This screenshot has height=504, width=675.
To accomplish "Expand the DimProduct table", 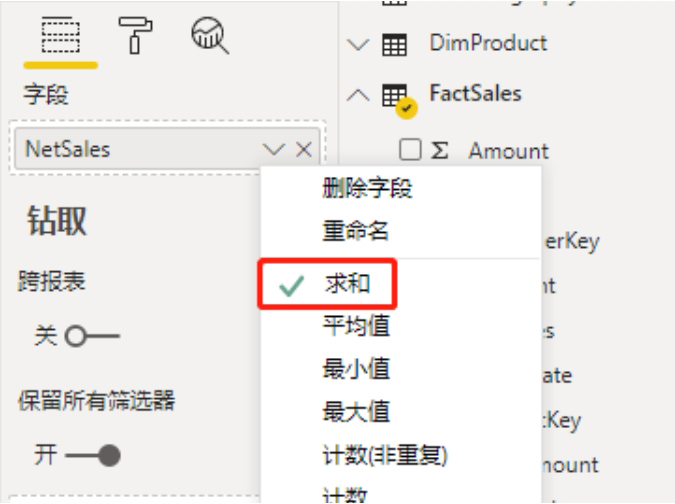I will [x=358, y=44].
